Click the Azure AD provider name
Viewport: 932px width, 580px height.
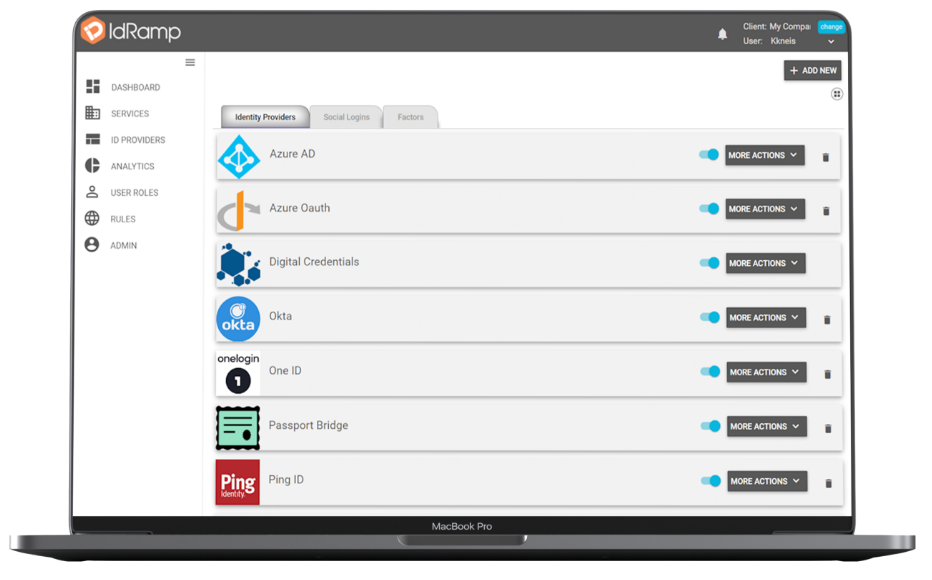click(292, 154)
